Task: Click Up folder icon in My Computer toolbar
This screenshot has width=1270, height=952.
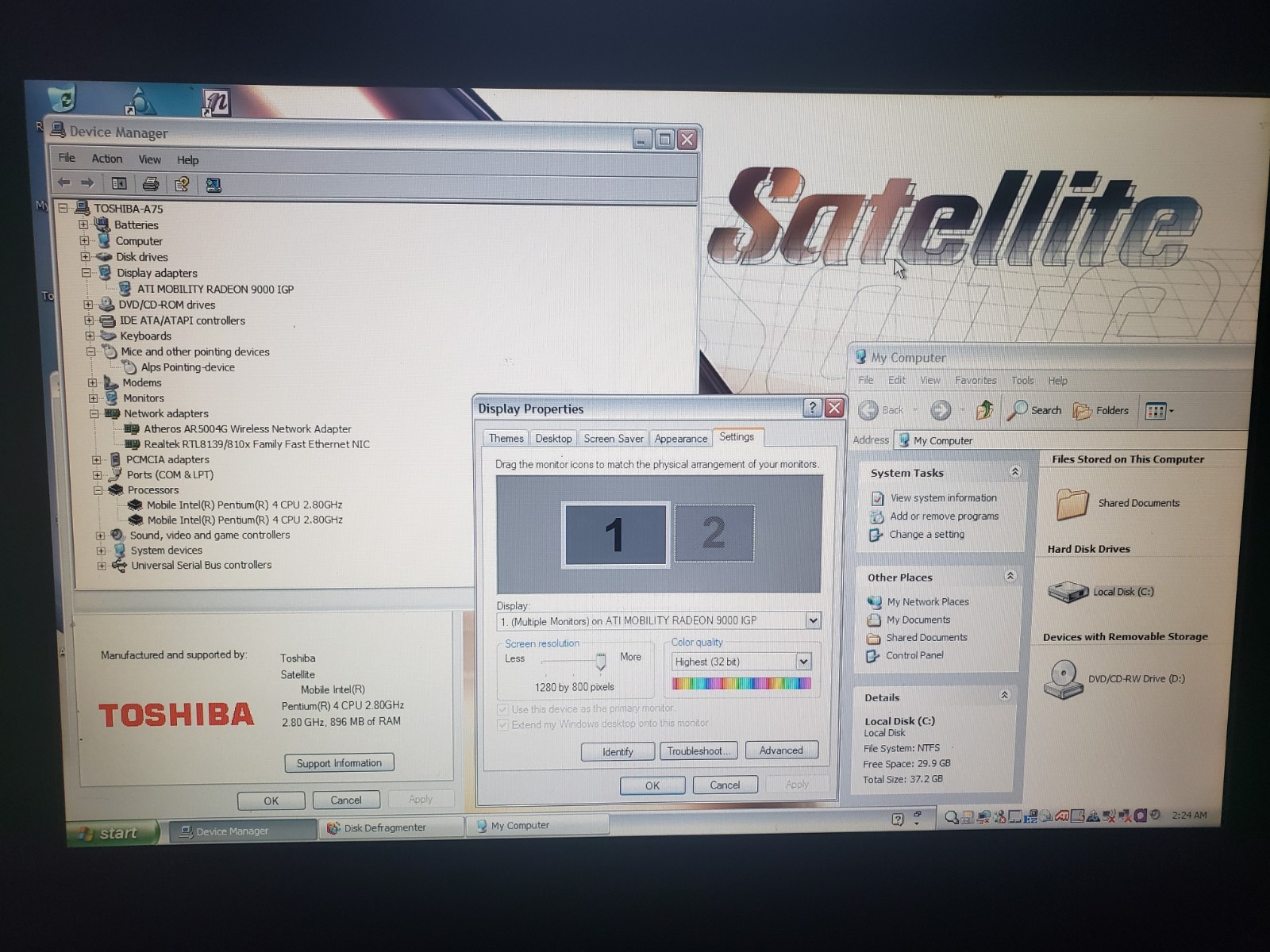Action: (985, 410)
